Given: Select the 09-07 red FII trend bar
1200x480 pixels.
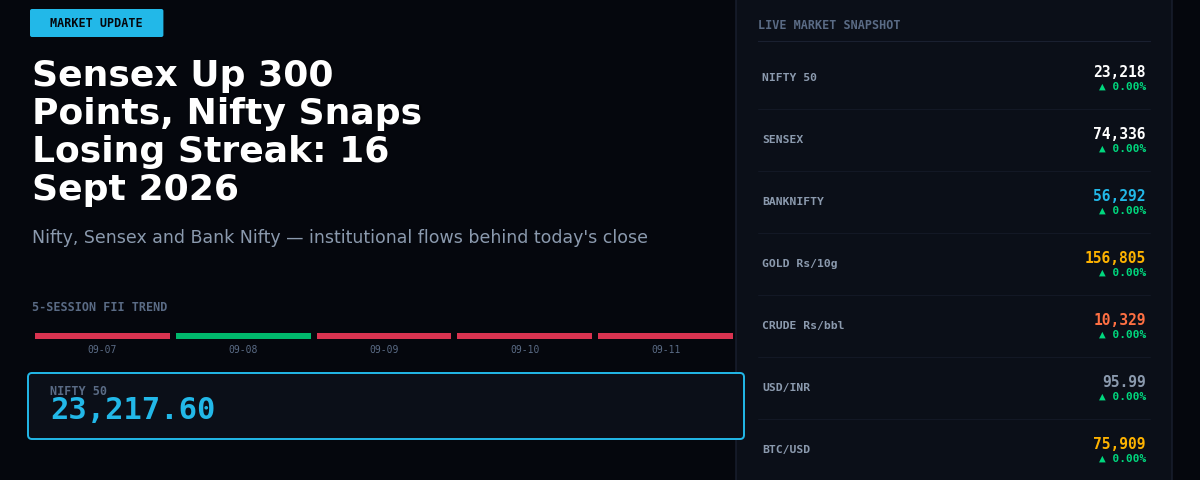Looking at the screenshot, I should tap(102, 336).
